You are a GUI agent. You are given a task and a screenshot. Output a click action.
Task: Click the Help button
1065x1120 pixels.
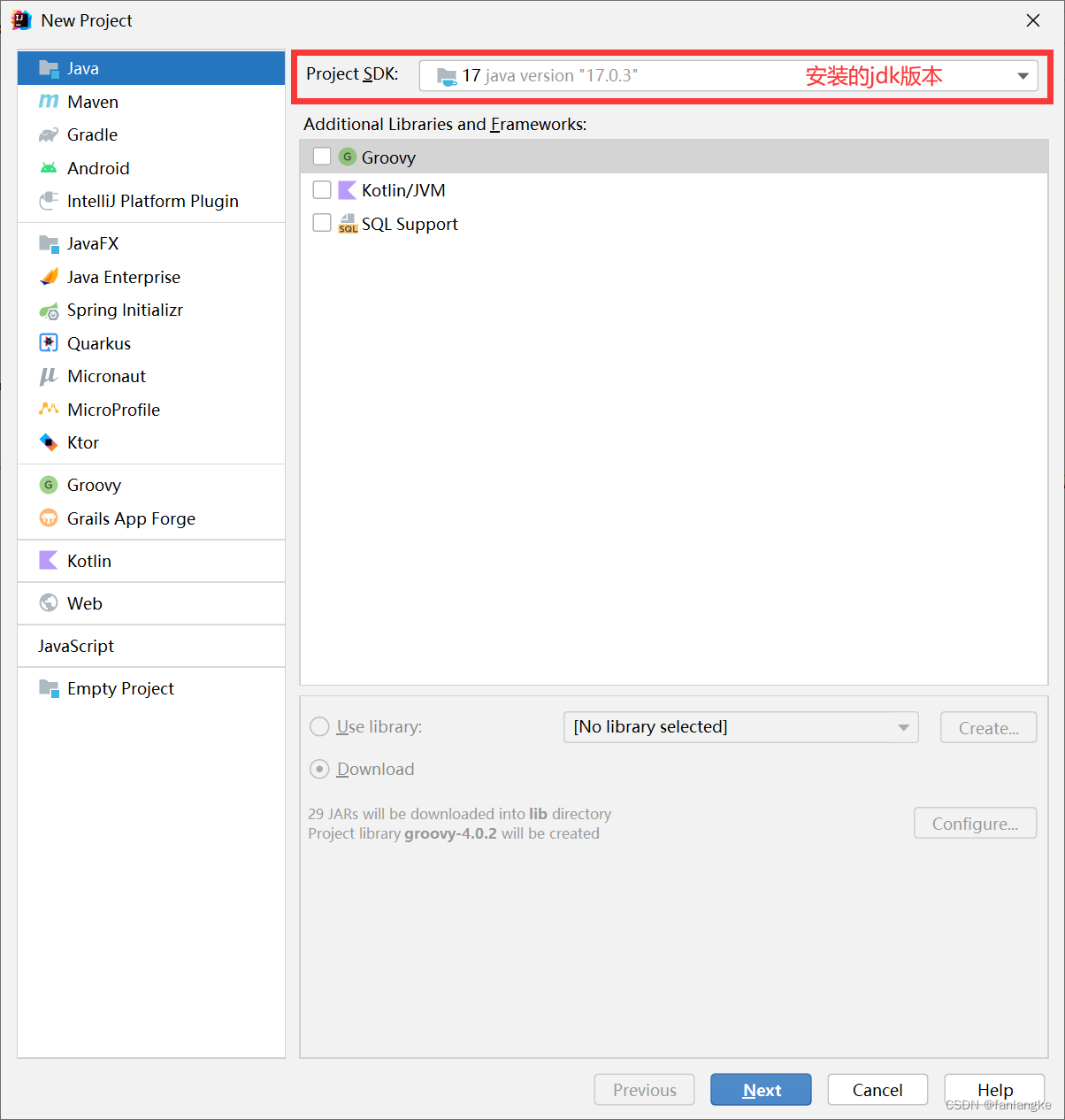tap(994, 1090)
